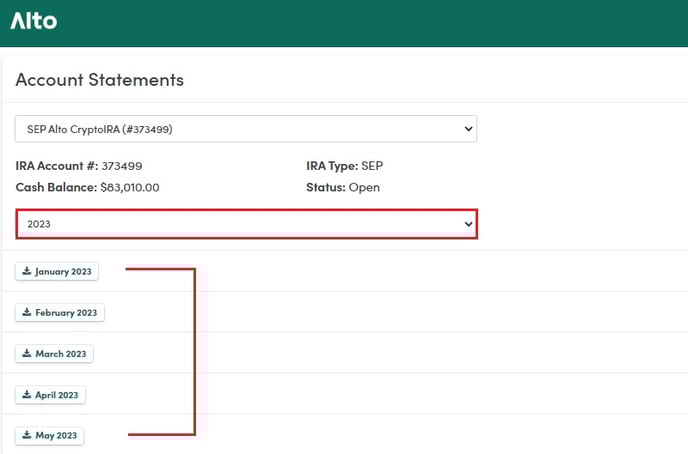Download the February 2023 statement
The image size is (688, 454).
[x=60, y=313]
